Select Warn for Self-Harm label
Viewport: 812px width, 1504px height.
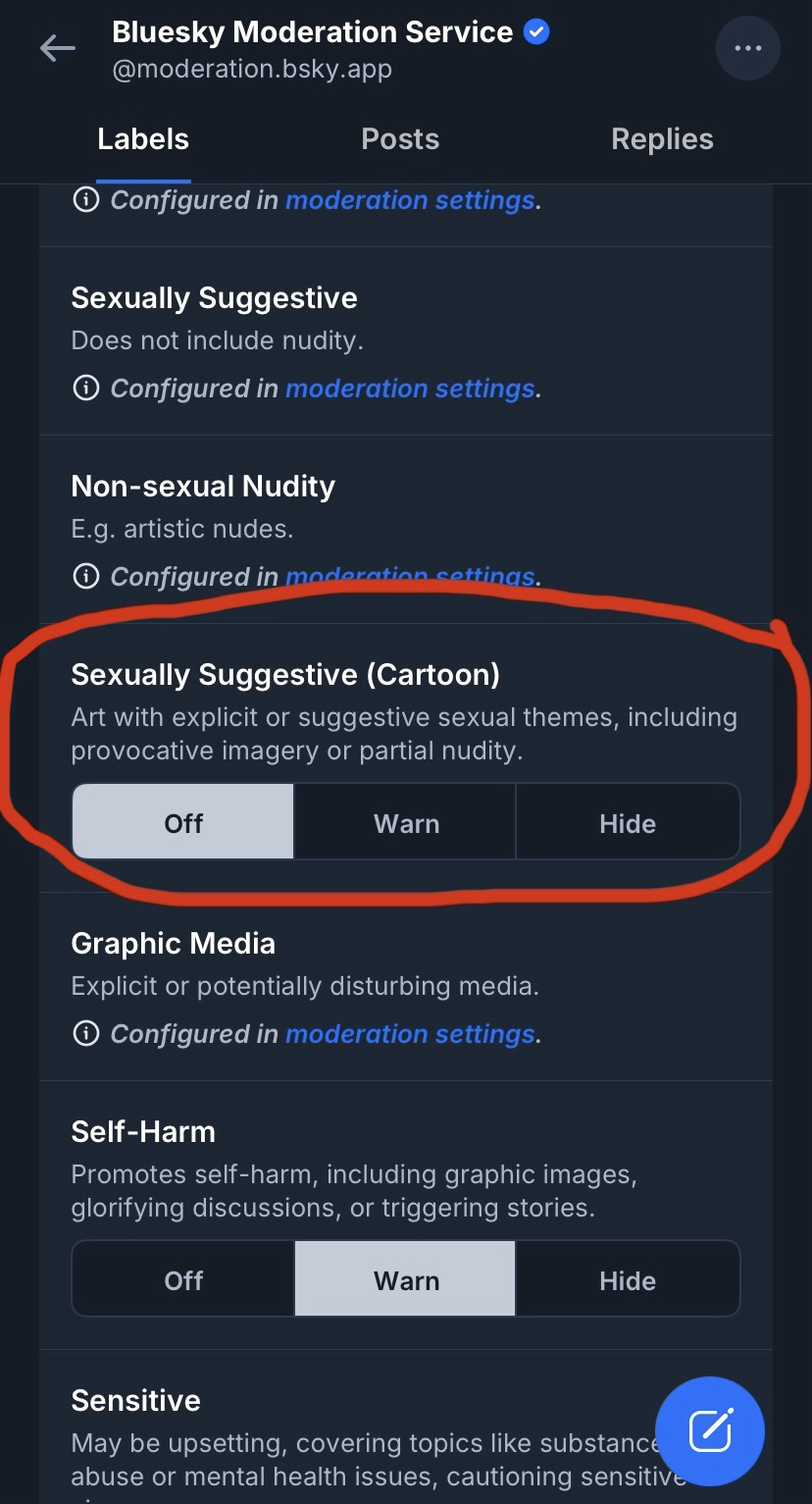pyautogui.click(x=406, y=1279)
